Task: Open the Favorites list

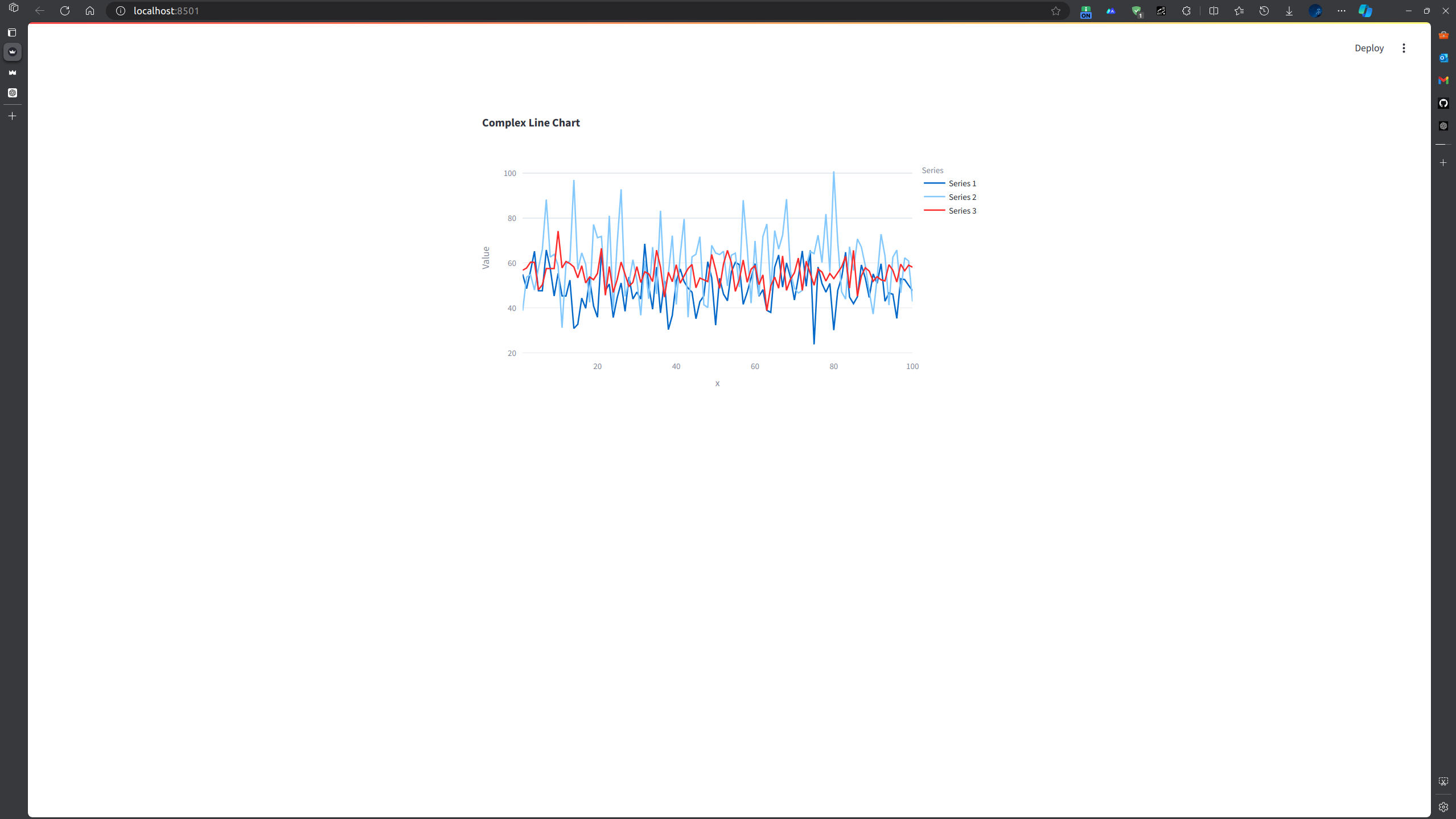Action: [1239, 11]
